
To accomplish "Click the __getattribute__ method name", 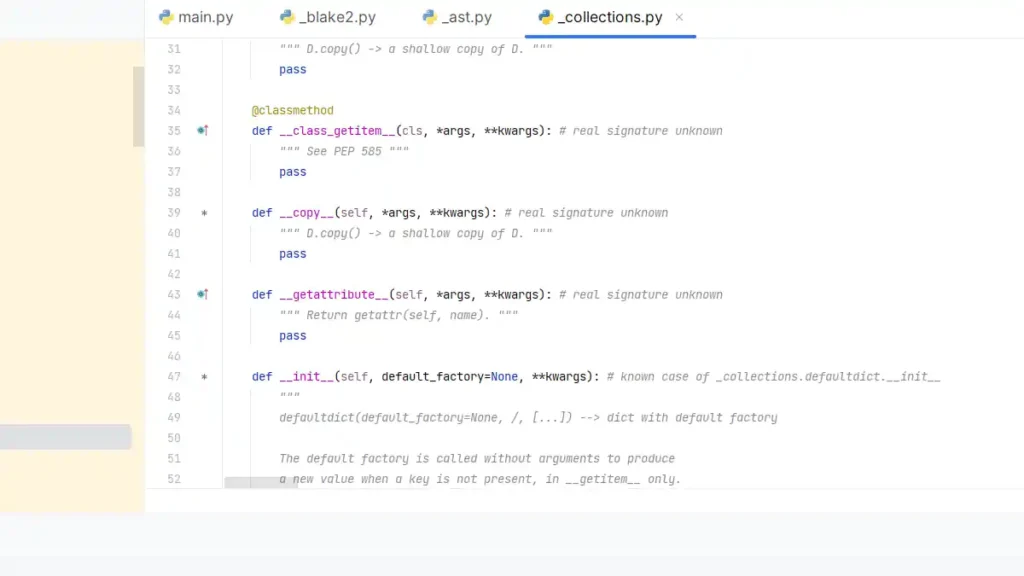I will tap(334, 295).
